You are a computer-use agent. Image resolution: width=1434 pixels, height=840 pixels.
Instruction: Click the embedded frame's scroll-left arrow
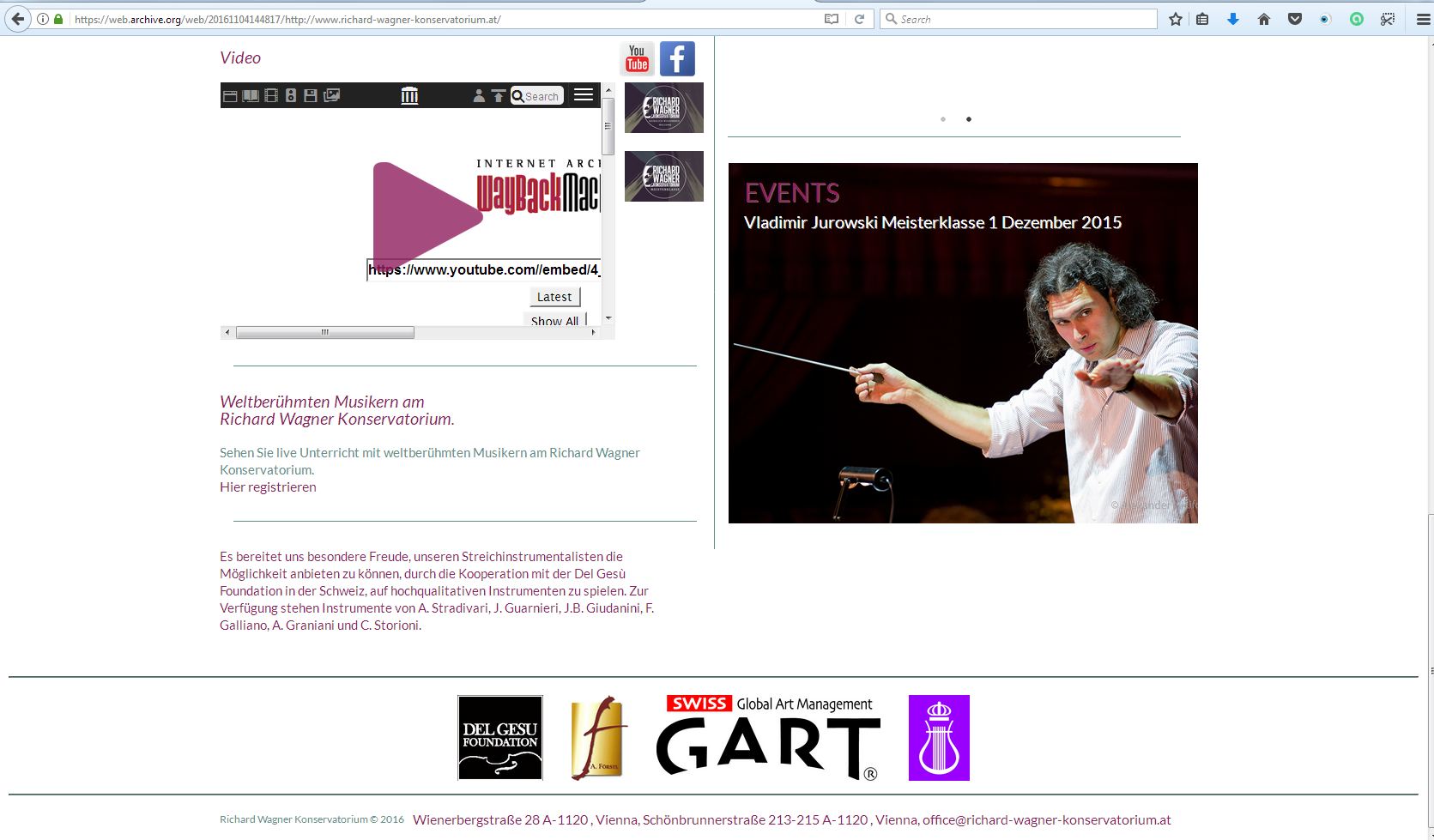point(227,332)
